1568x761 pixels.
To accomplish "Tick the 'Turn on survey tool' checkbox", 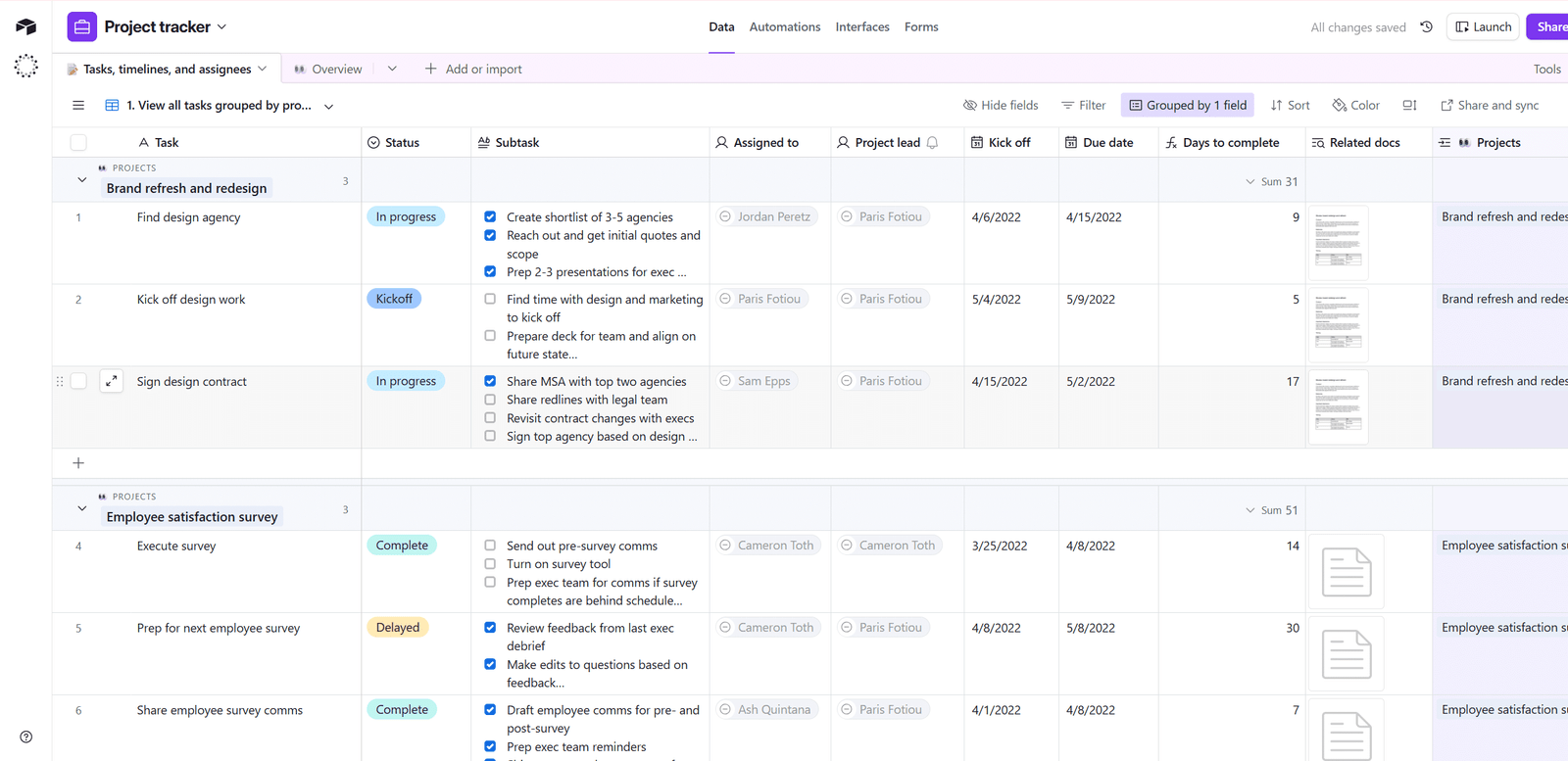I will tap(490, 564).
